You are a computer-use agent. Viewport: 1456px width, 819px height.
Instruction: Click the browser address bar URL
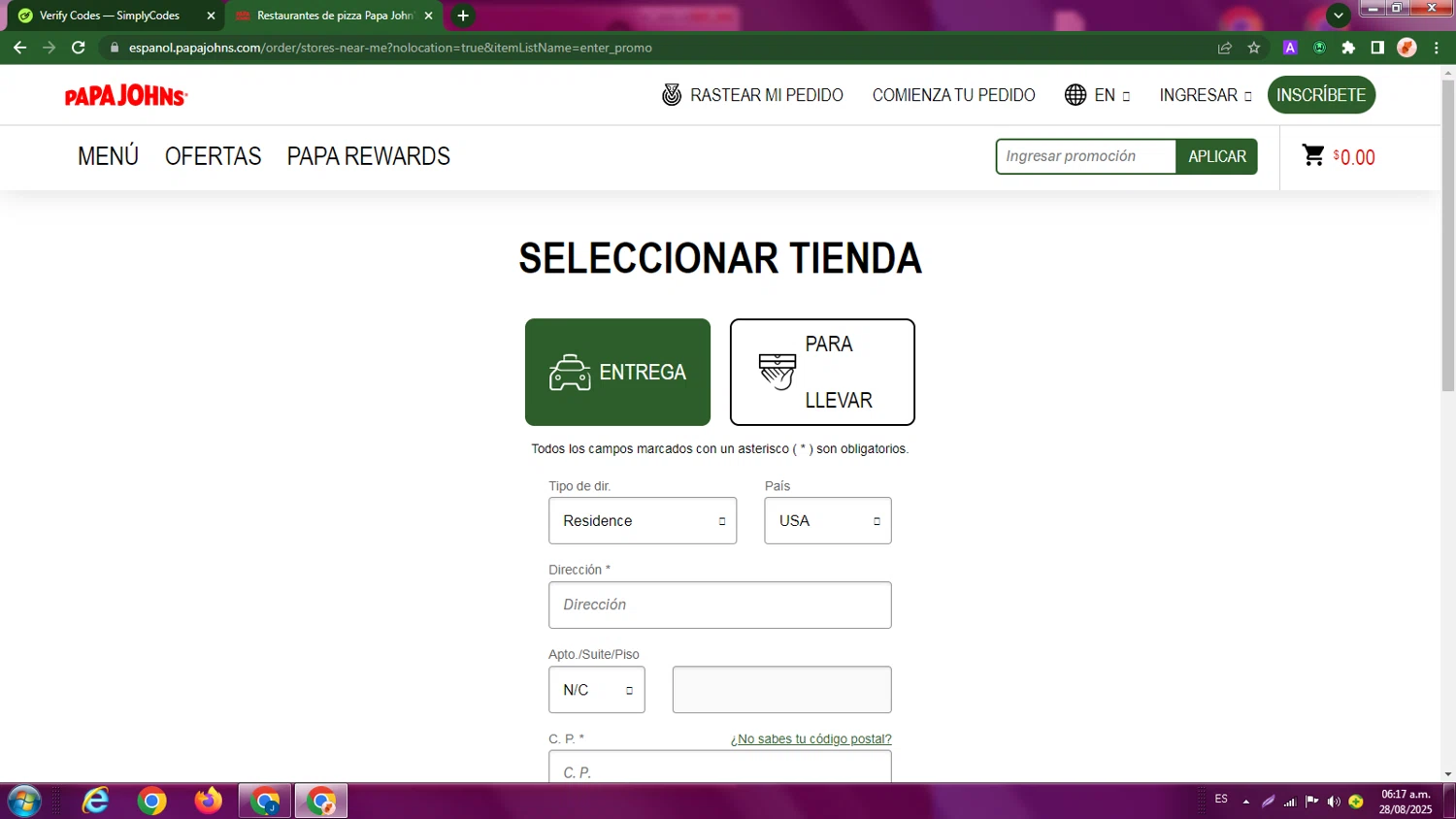(390, 48)
